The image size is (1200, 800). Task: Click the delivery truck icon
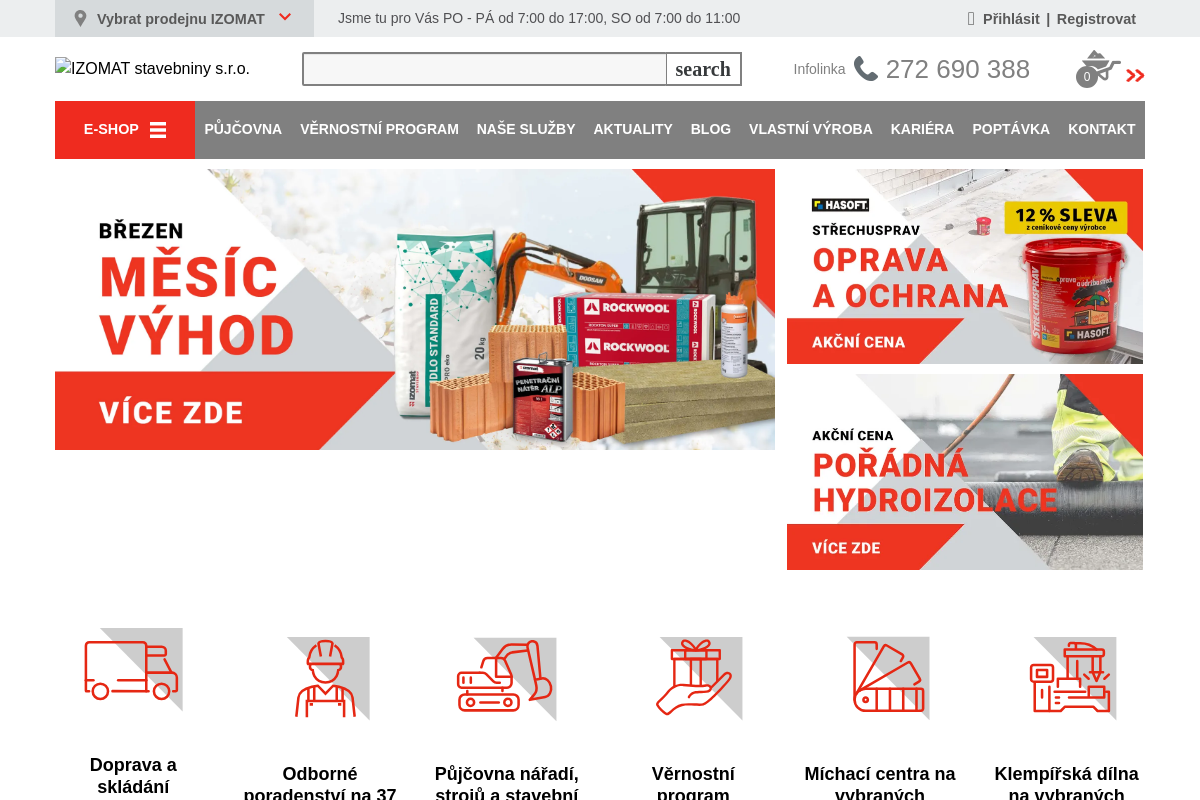(x=133, y=670)
